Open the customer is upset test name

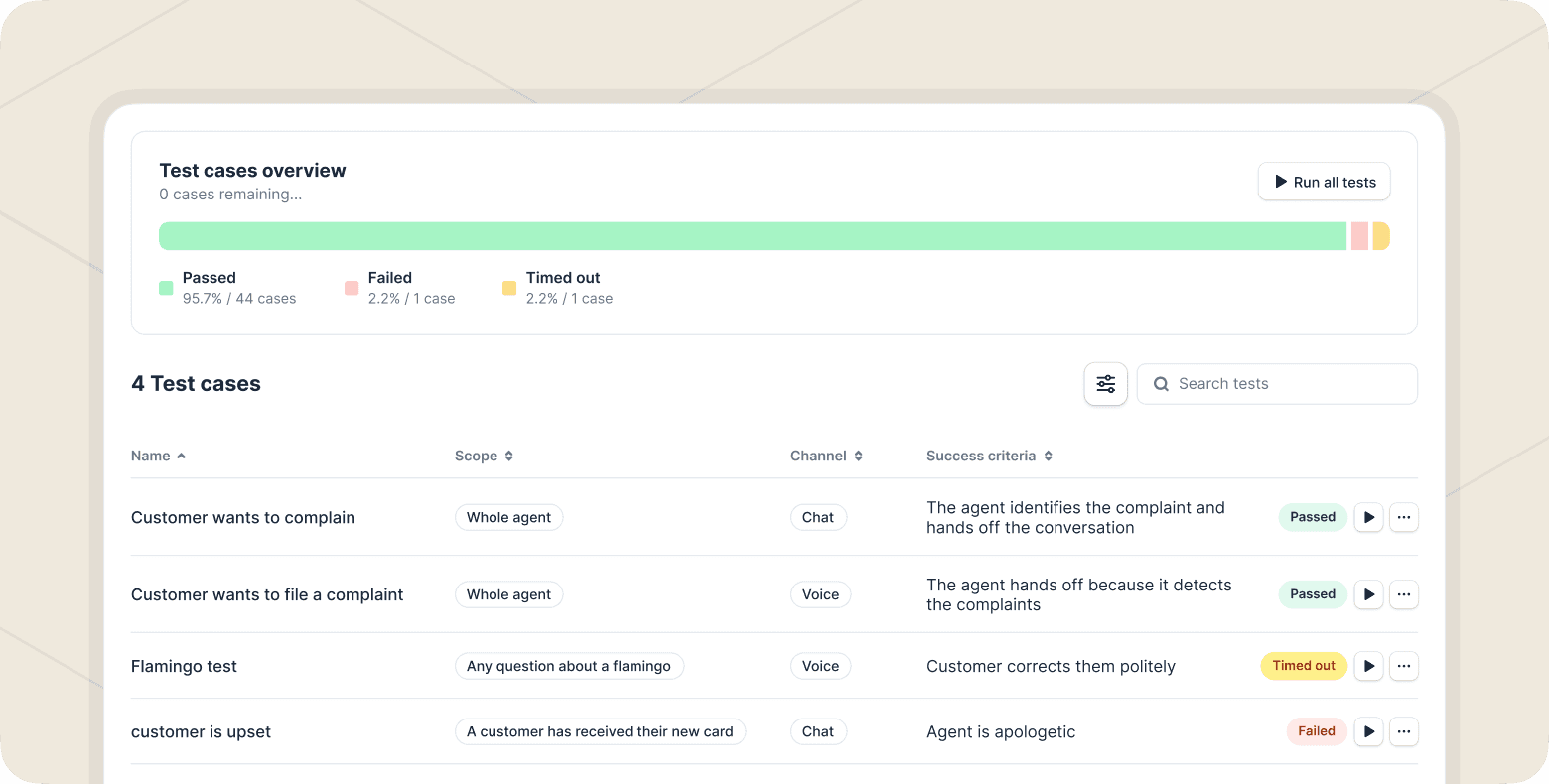pyautogui.click(x=201, y=731)
